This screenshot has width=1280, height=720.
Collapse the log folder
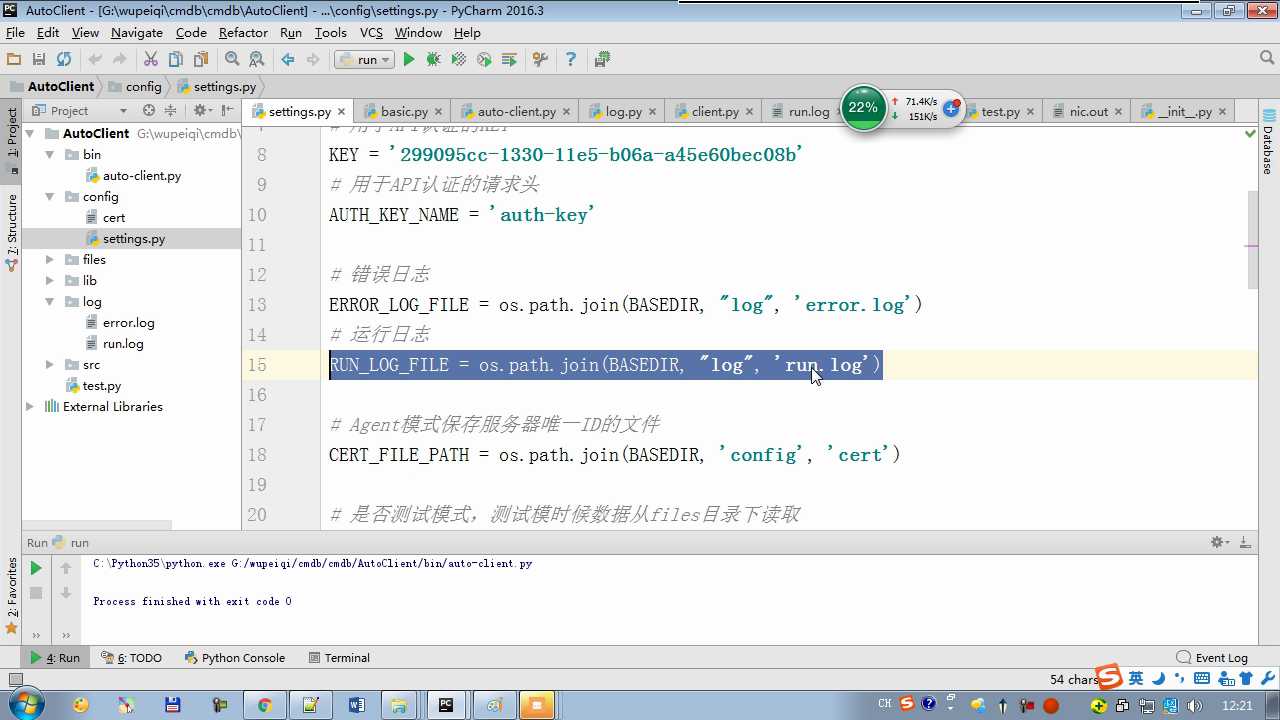[49, 301]
